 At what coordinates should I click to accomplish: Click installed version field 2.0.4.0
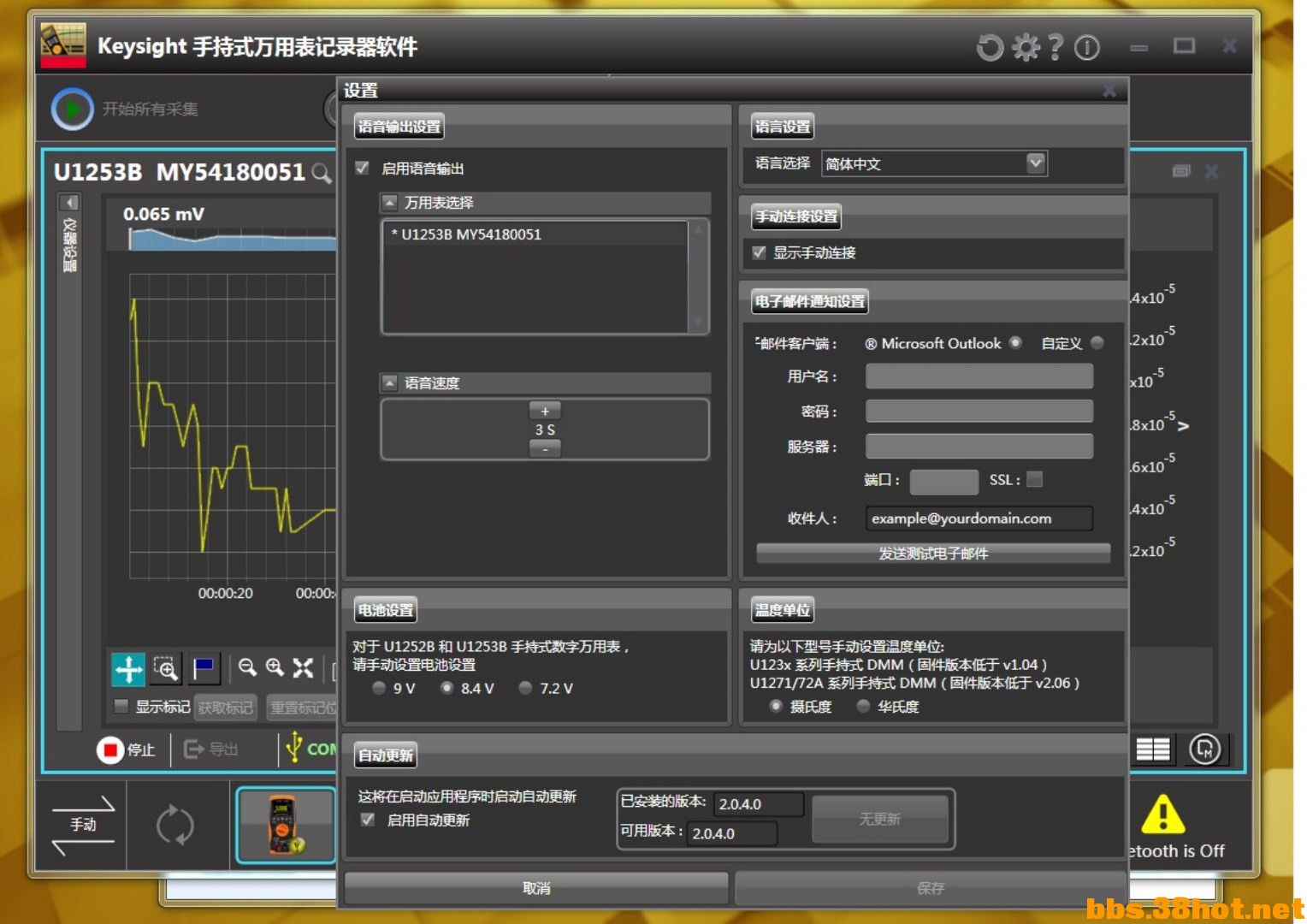[758, 804]
